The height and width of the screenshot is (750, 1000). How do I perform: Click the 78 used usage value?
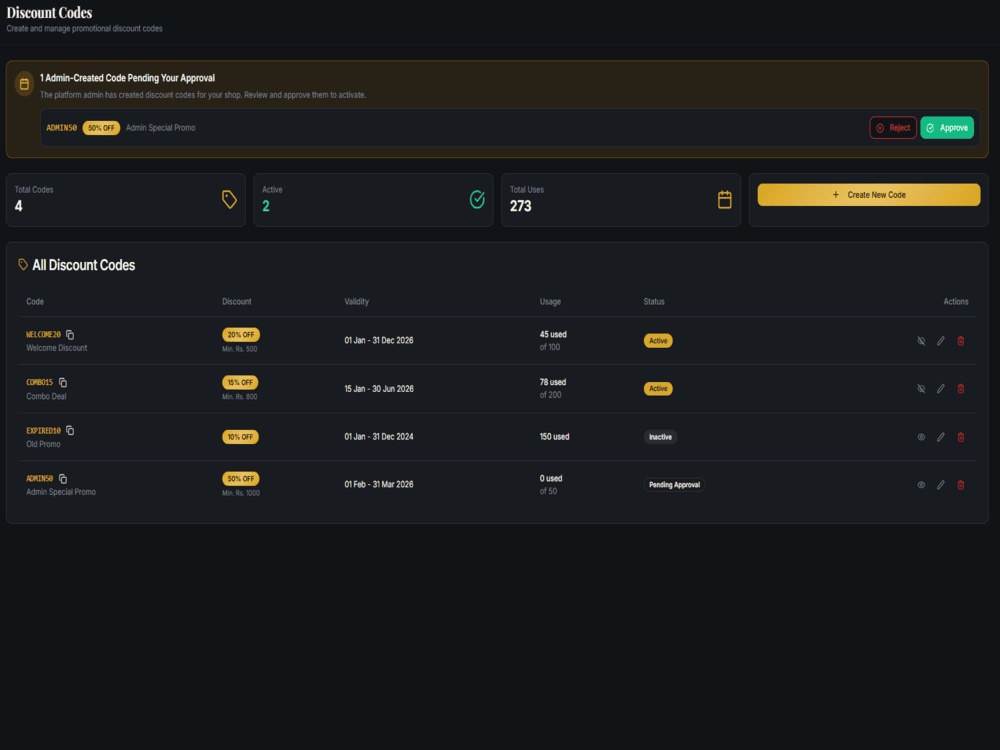point(552,382)
